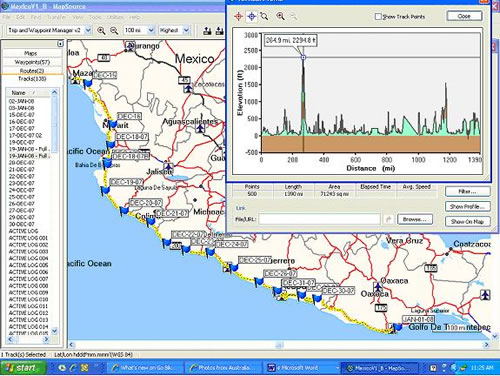This screenshot has width=500, height=376.
Task: Click the airport icon near Oaxaca
Action: [377, 287]
